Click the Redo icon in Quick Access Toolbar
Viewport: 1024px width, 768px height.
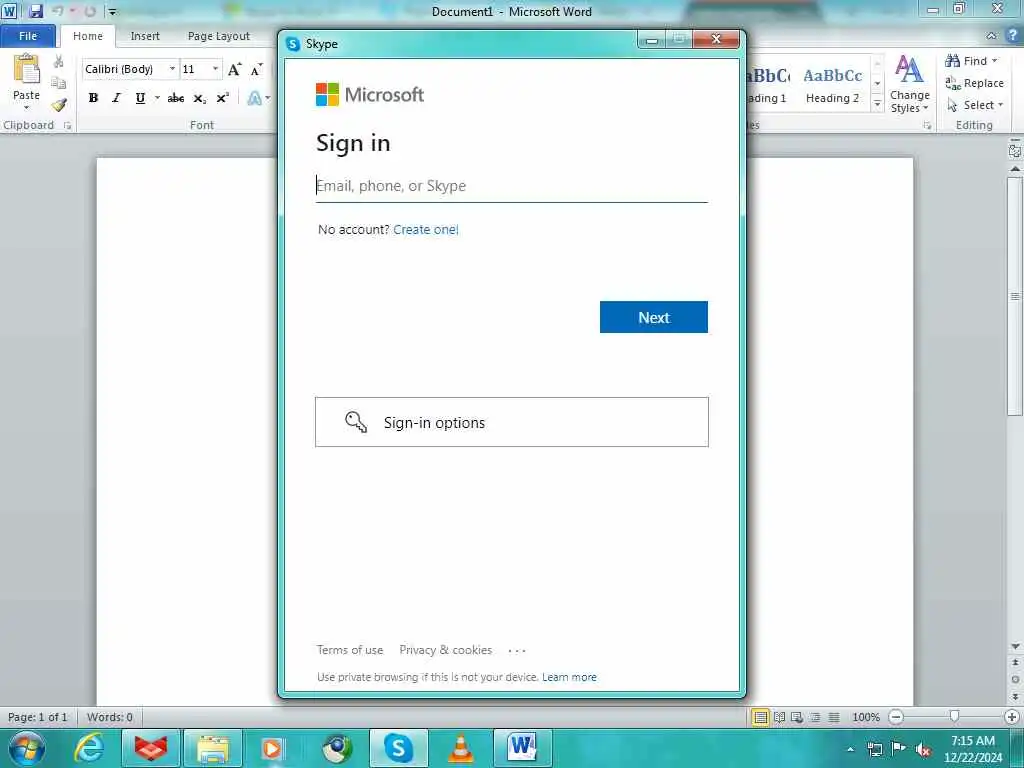click(x=90, y=11)
